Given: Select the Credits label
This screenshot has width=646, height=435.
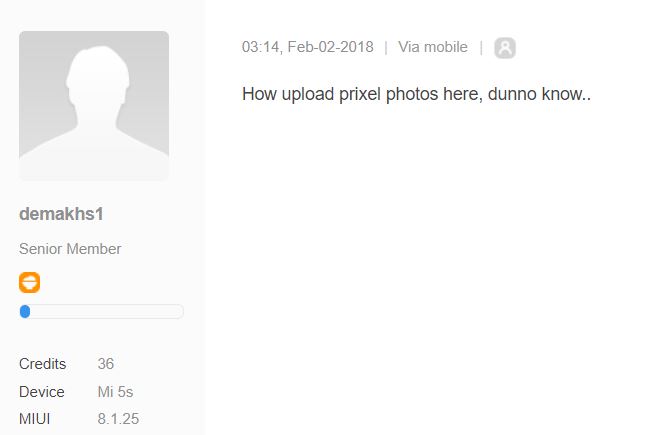Looking at the screenshot, I should coord(43,364).
